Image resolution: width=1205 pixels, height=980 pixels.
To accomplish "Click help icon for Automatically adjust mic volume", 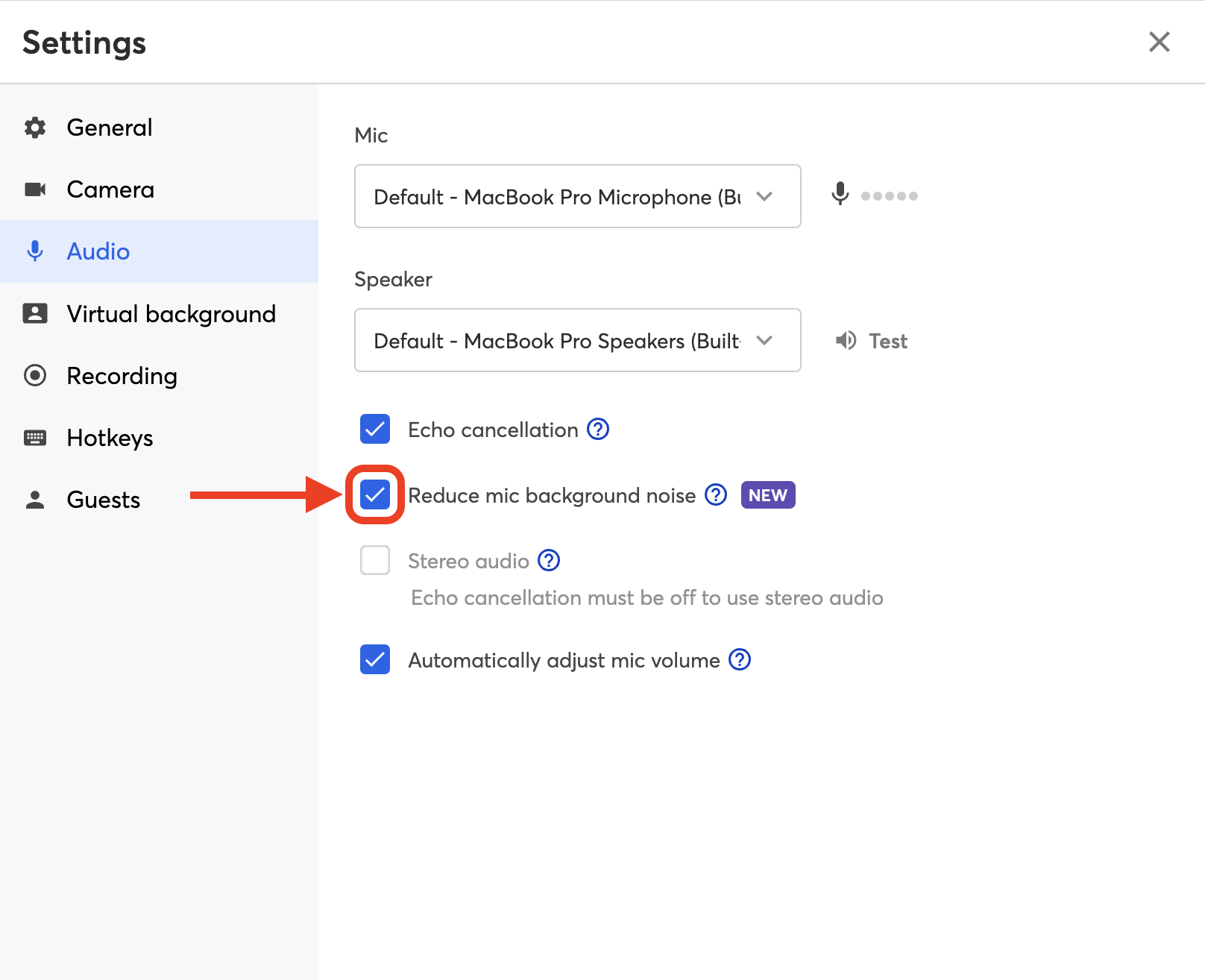I will tap(740, 660).
